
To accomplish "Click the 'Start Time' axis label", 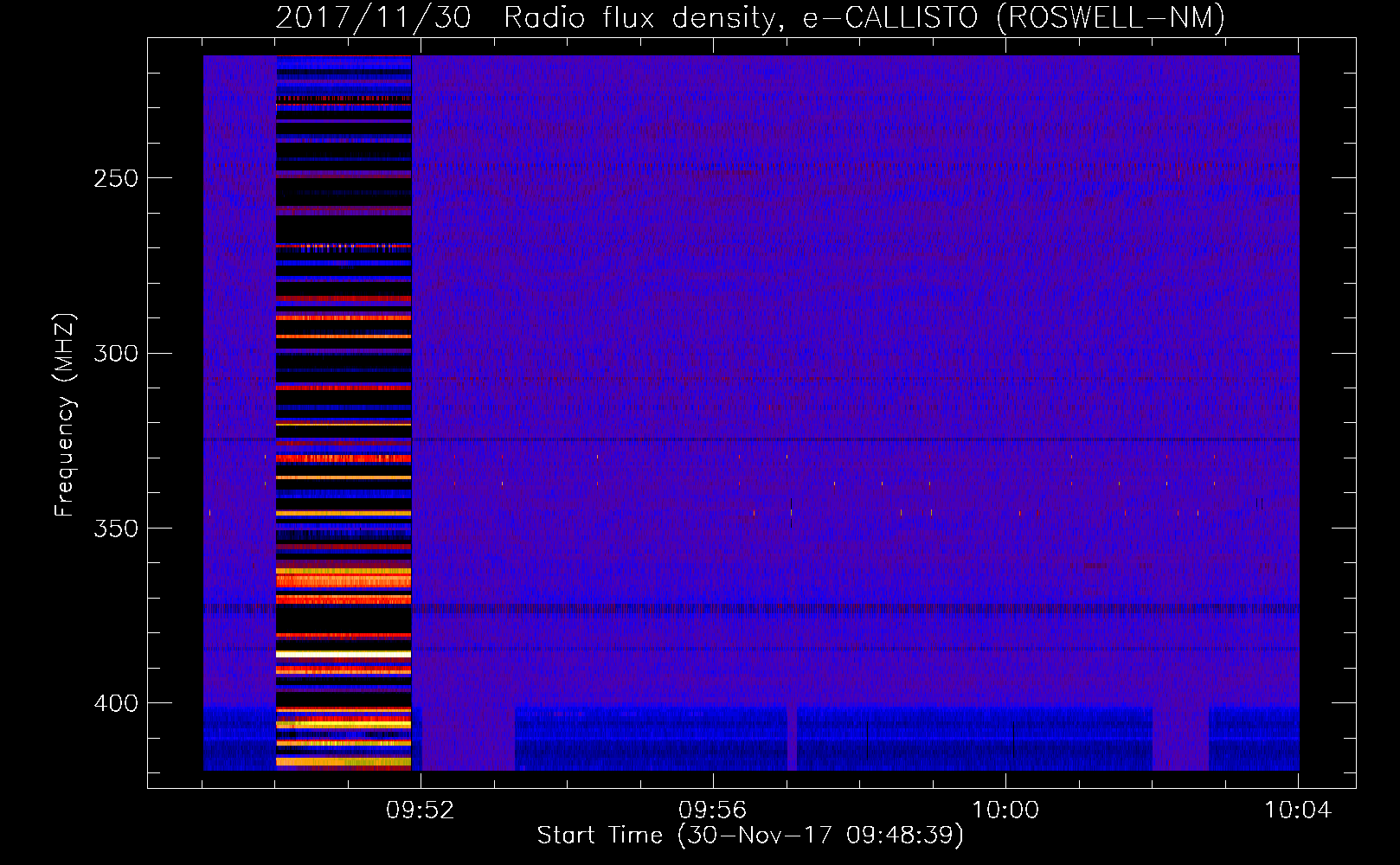I will coord(750,836).
